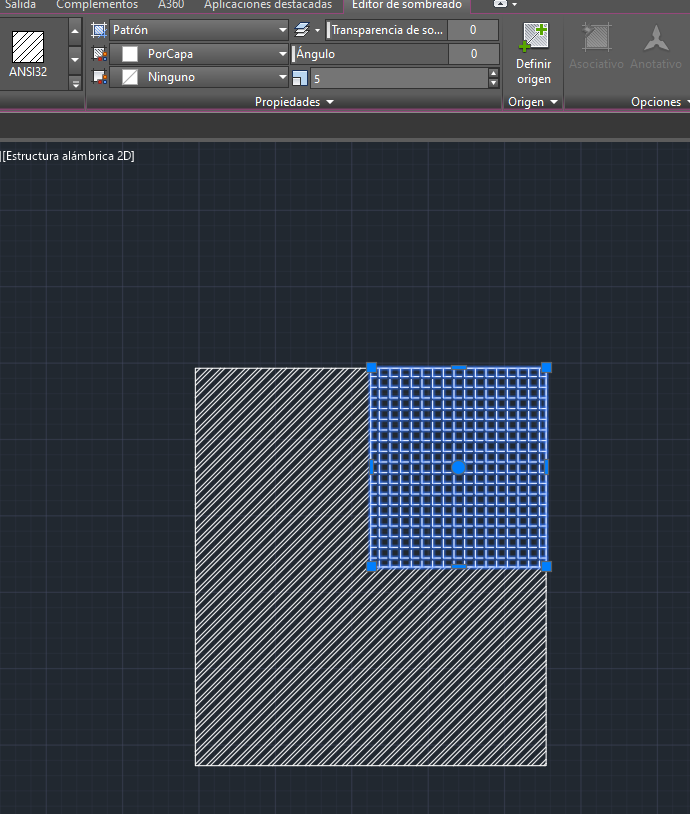Screen dimensions: 690x814
Task: Switch to the A360 tab
Action: 171,5
